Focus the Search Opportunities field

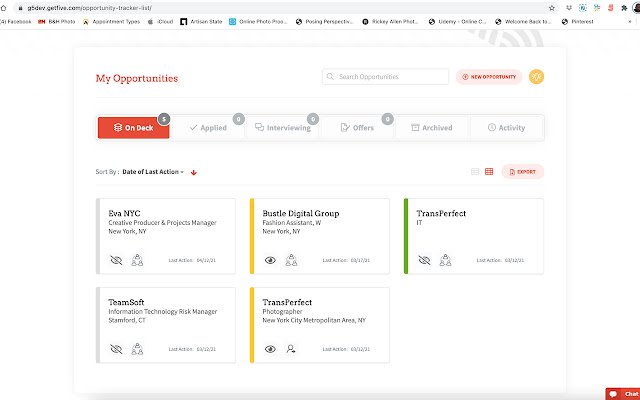point(385,77)
